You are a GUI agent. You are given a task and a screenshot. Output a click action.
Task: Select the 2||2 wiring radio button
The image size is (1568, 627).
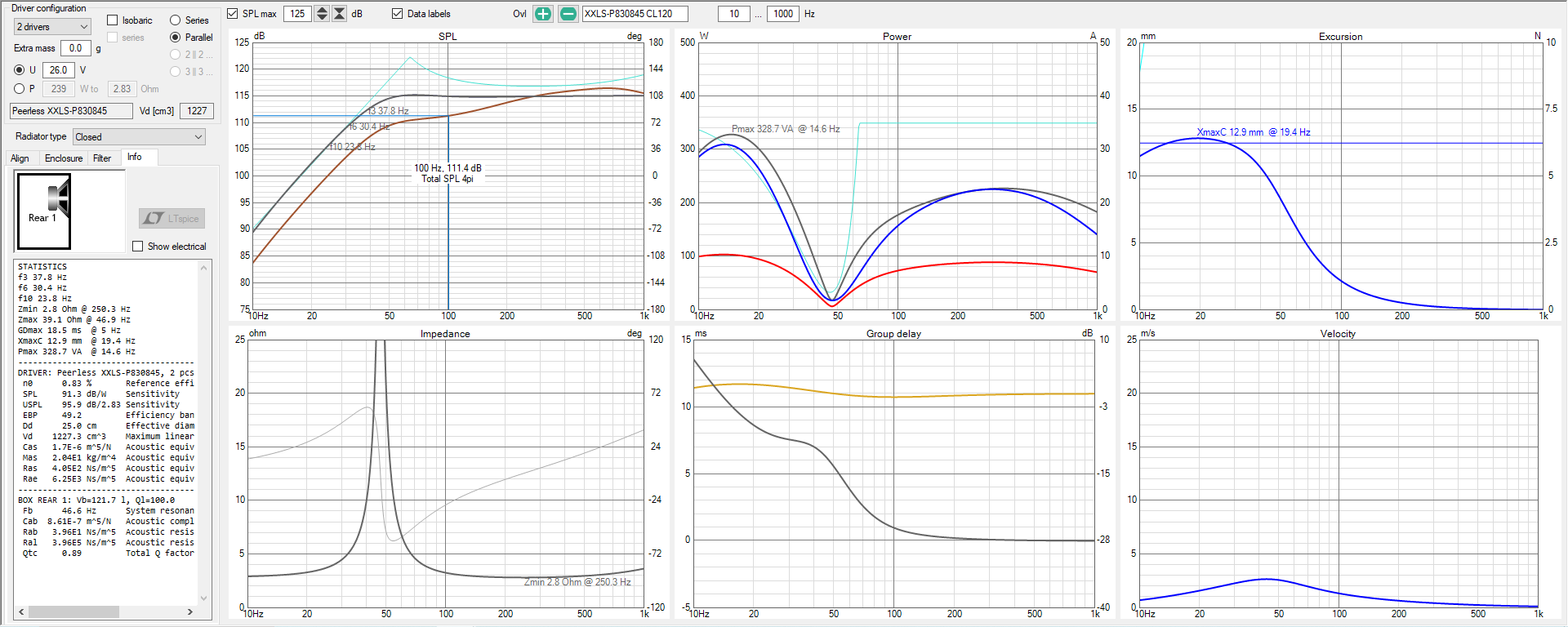pos(175,55)
